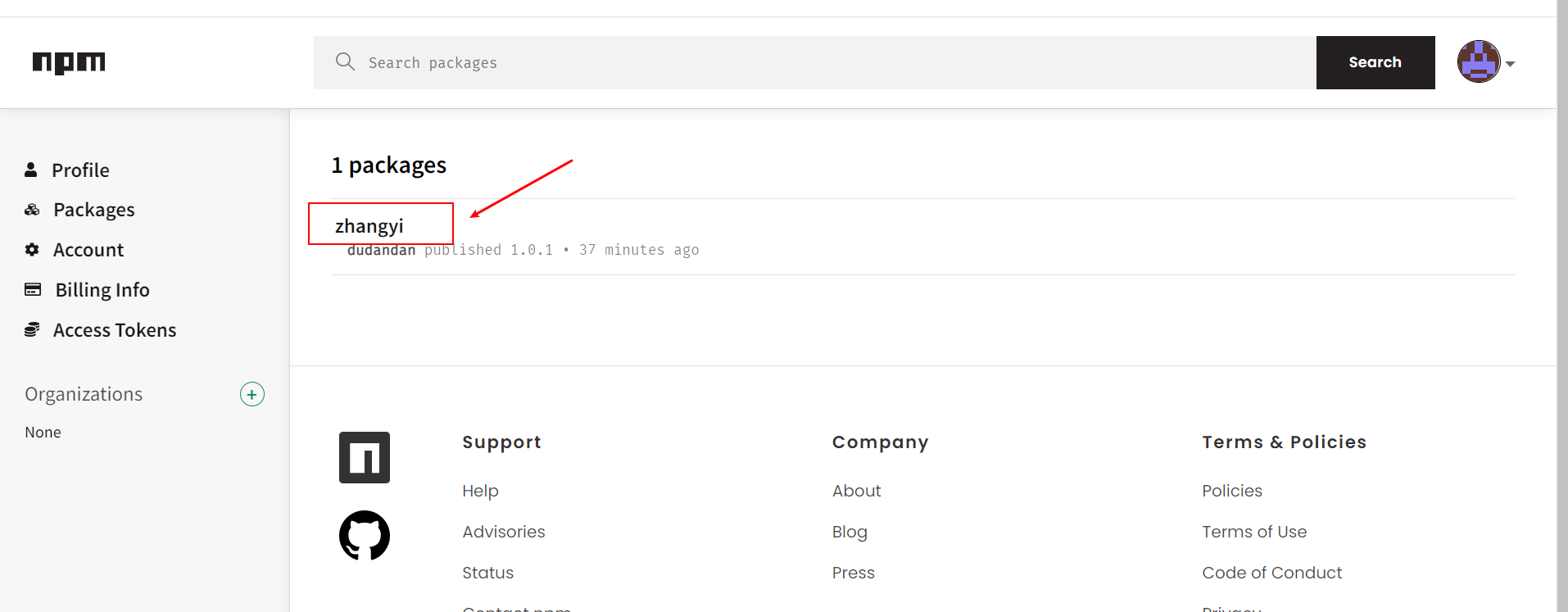The height and width of the screenshot is (612, 1568).
Task: Open the Status link under Support
Action: (487, 573)
